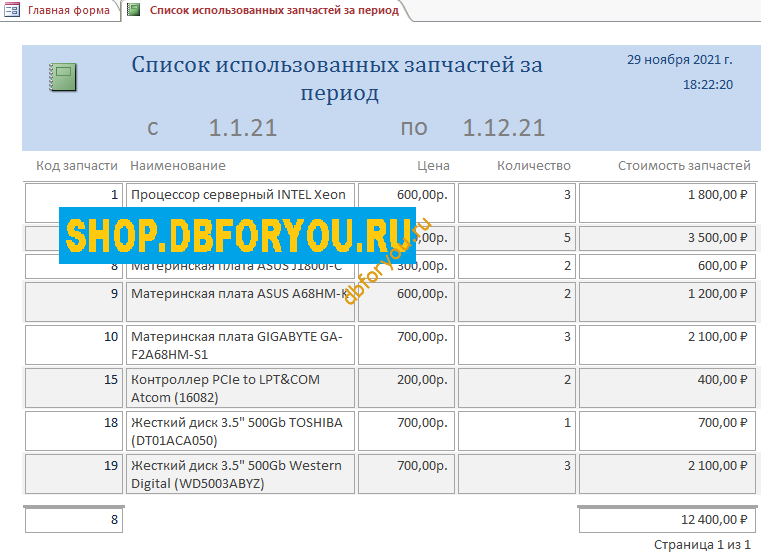Image resolution: width=761 pixels, height=554 pixels.
Task: Click the Цена column header
Action: 433,166
